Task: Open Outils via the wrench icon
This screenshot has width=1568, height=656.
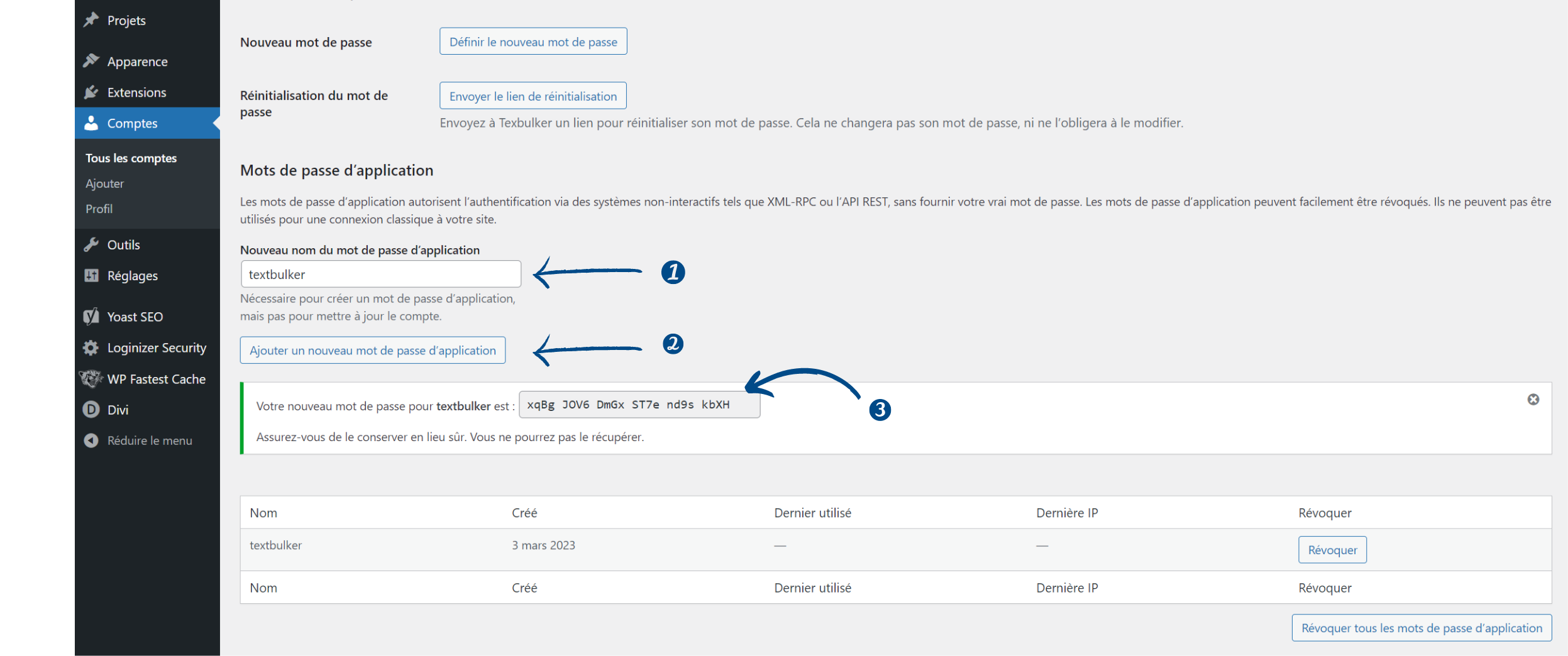Action: coord(91,244)
